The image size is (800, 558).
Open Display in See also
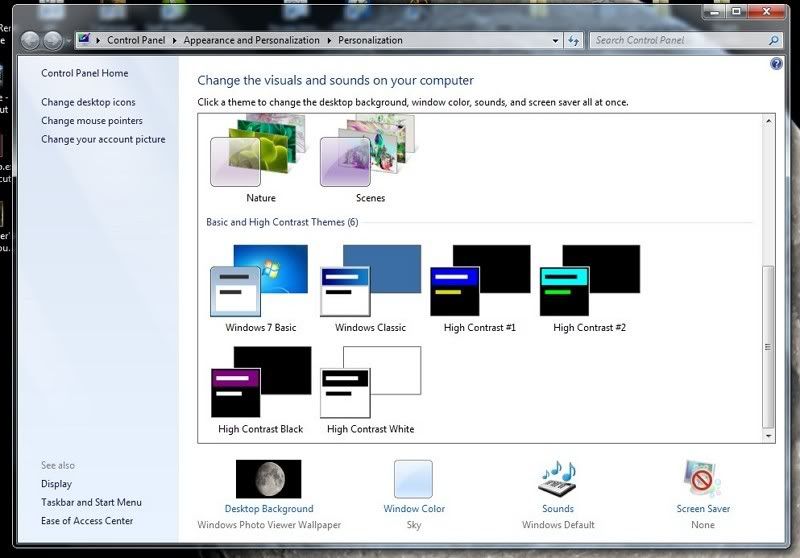pos(56,484)
